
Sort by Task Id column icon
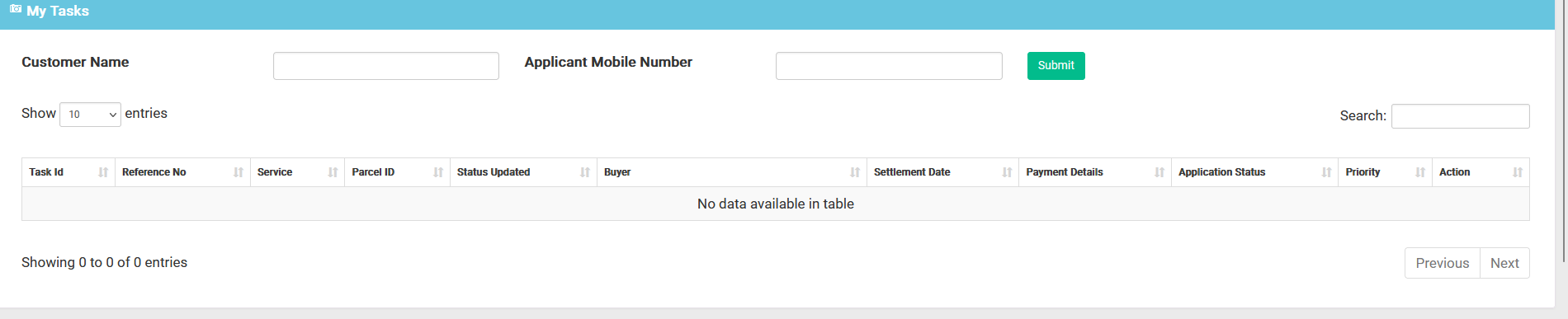click(x=103, y=172)
